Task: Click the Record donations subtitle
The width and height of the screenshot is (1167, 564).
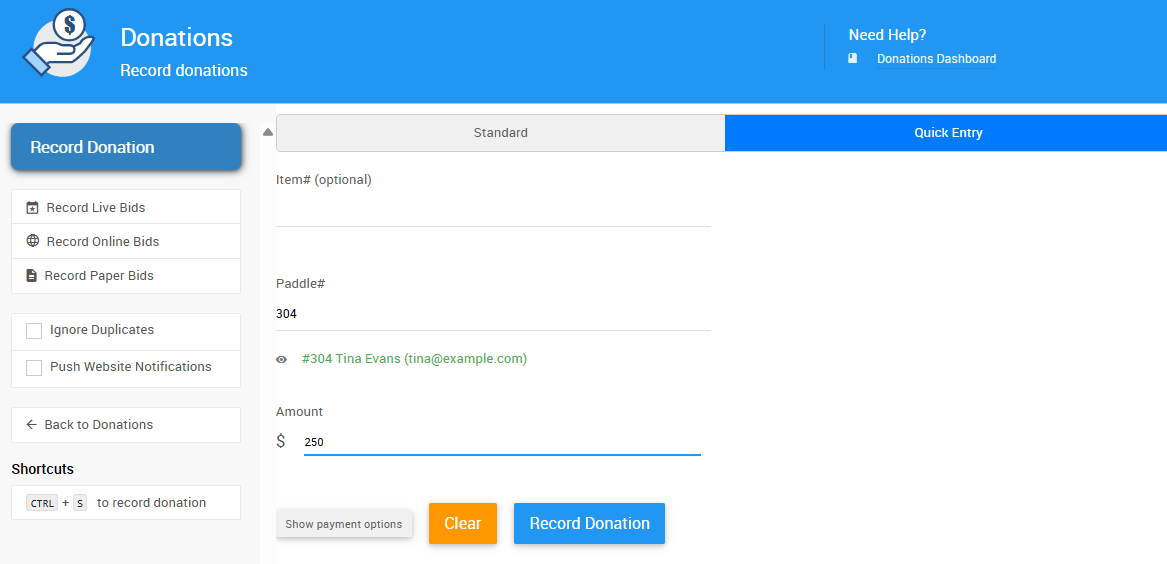Action: point(184,71)
